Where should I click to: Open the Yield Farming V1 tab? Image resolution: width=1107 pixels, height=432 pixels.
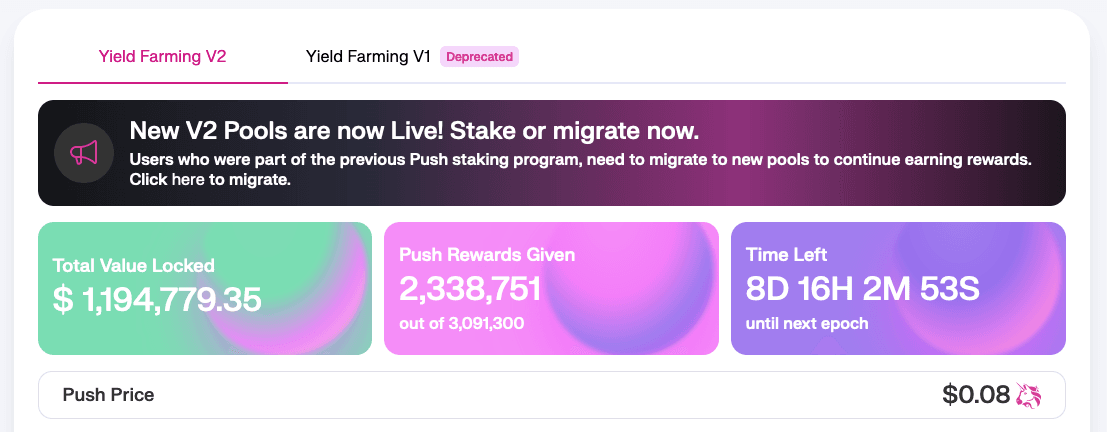pyautogui.click(x=368, y=56)
